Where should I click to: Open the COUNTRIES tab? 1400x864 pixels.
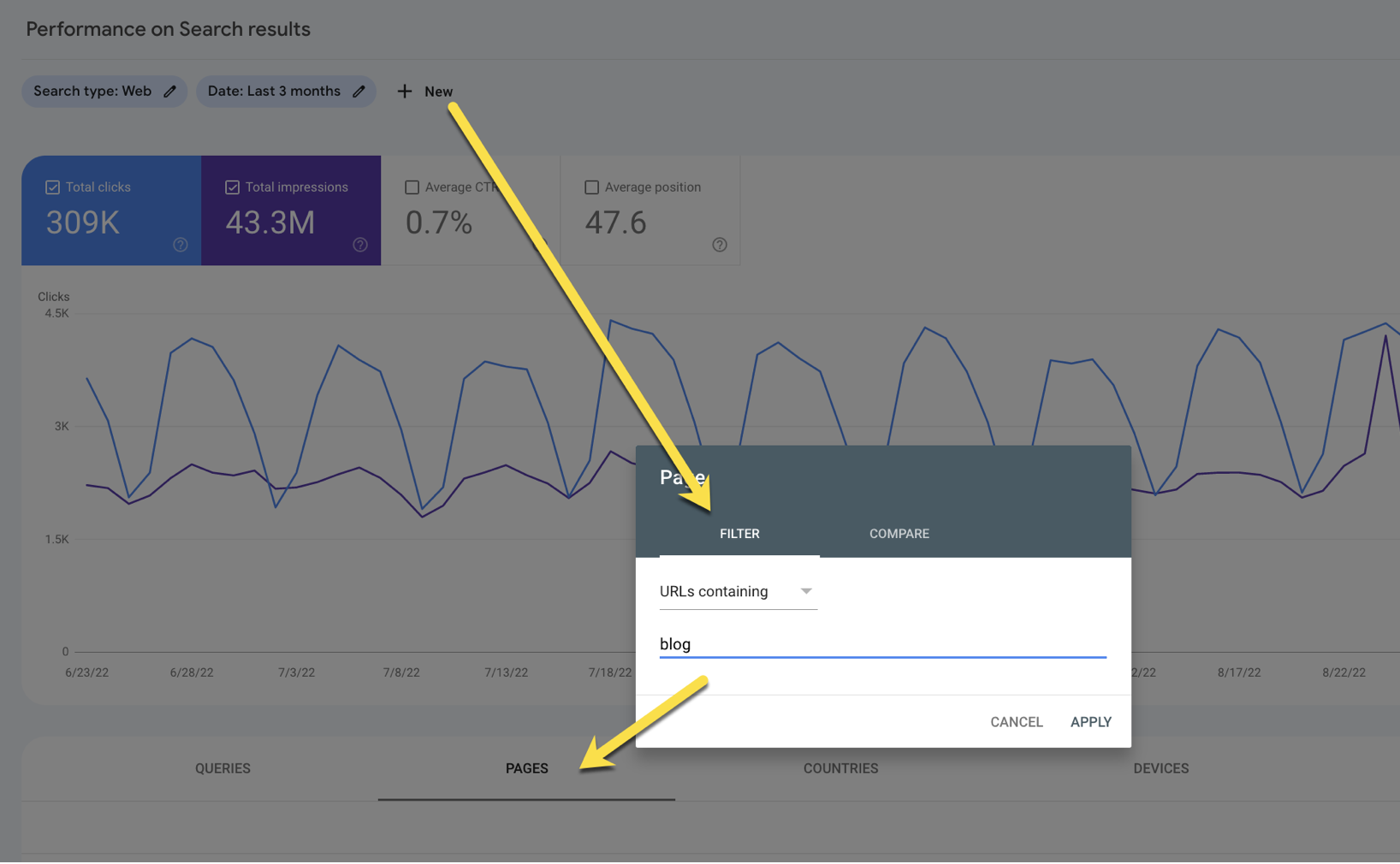(x=840, y=768)
